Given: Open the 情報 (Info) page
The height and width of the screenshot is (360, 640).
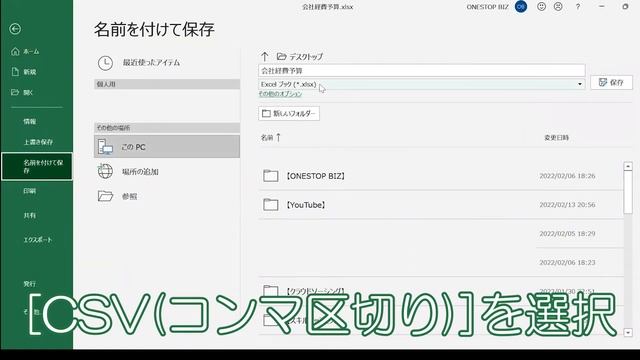Looking at the screenshot, I should pyautogui.click(x=29, y=121).
